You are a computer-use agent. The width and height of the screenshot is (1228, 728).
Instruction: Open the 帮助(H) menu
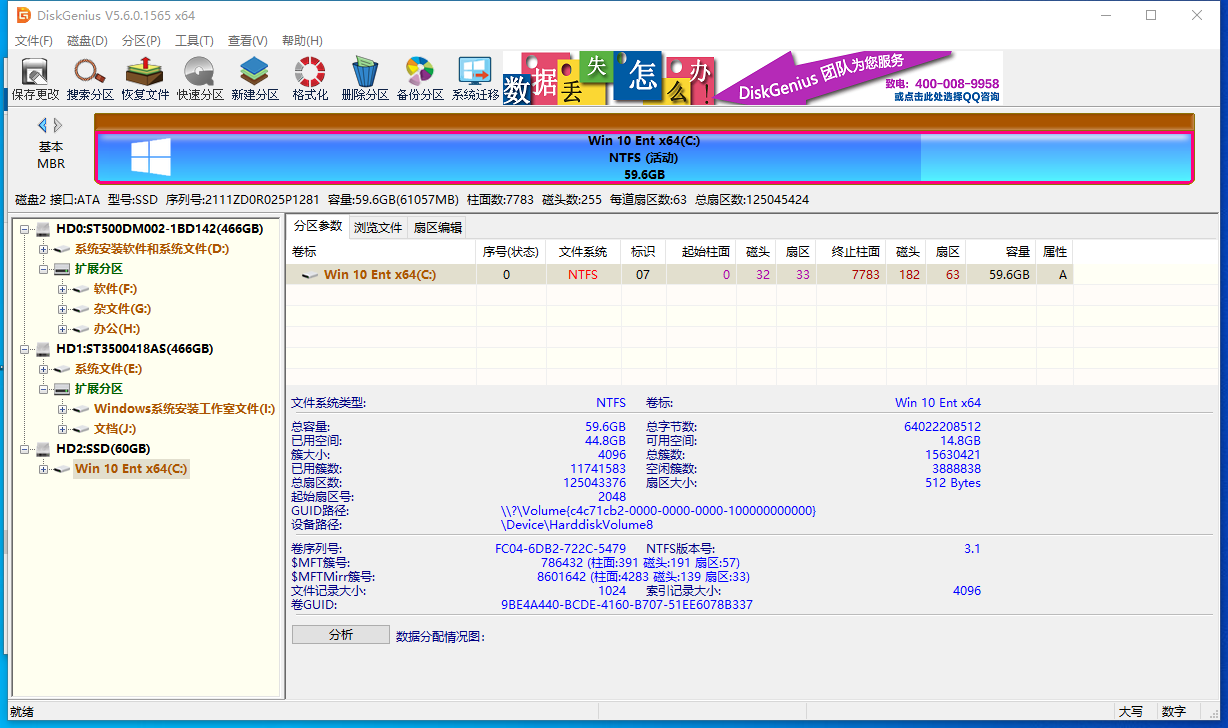point(302,41)
